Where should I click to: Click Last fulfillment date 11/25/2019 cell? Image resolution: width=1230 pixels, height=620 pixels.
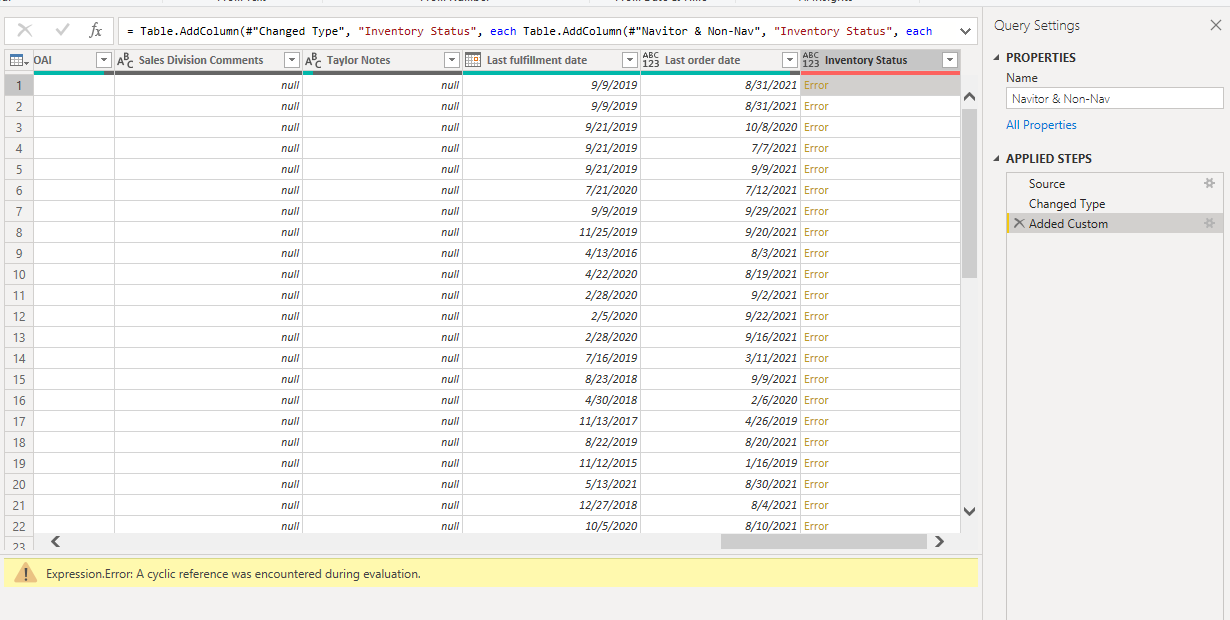[x=551, y=232]
